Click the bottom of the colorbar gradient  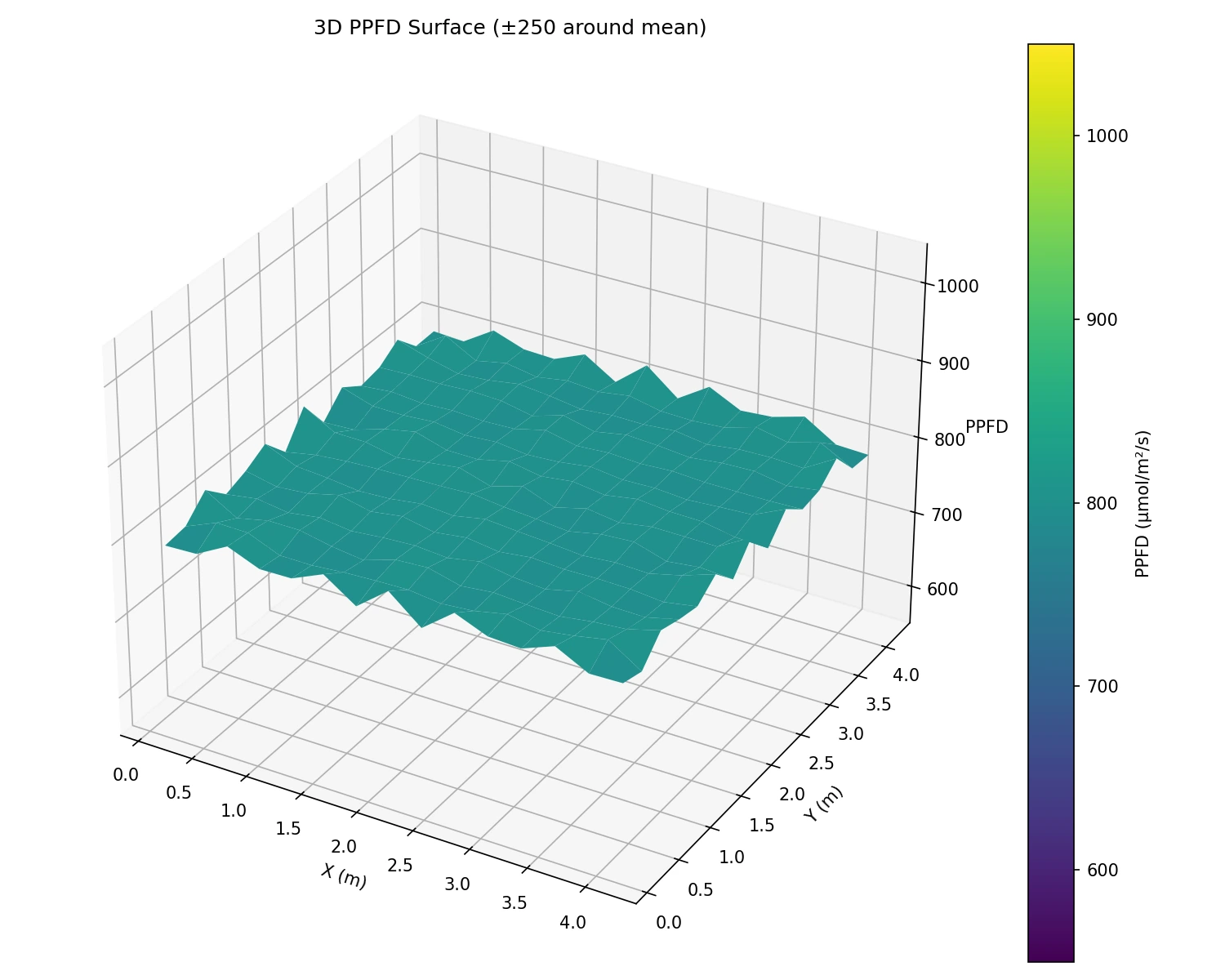1050,955
